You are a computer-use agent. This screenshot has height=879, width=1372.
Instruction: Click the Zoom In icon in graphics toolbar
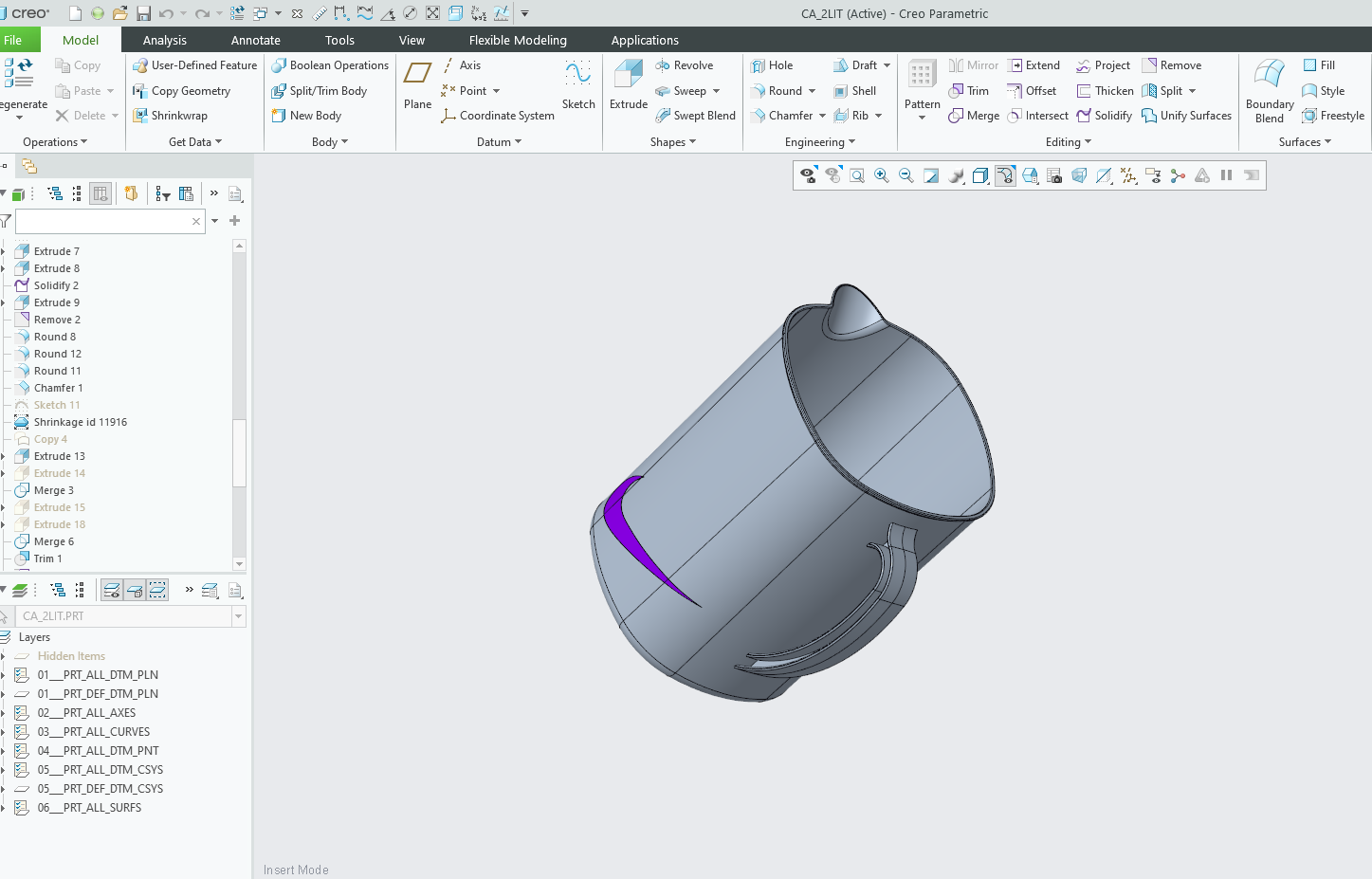point(882,175)
